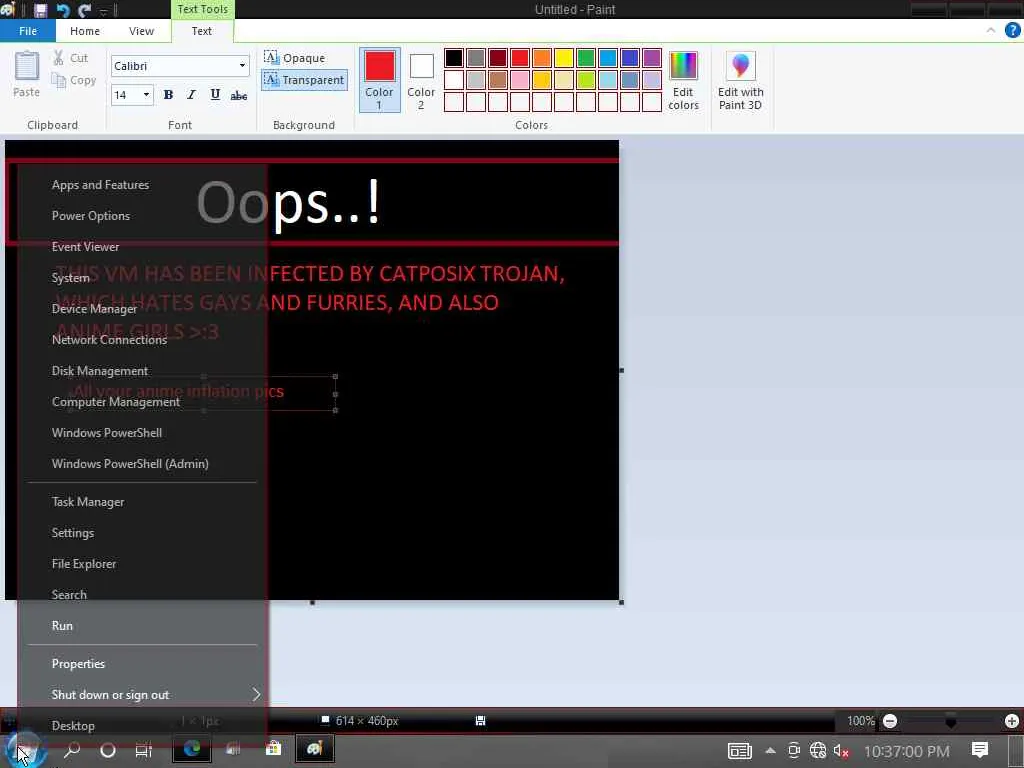Click the Save icon in quick access toolbar
This screenshot has width=1024, height=768.
[40, 10]
